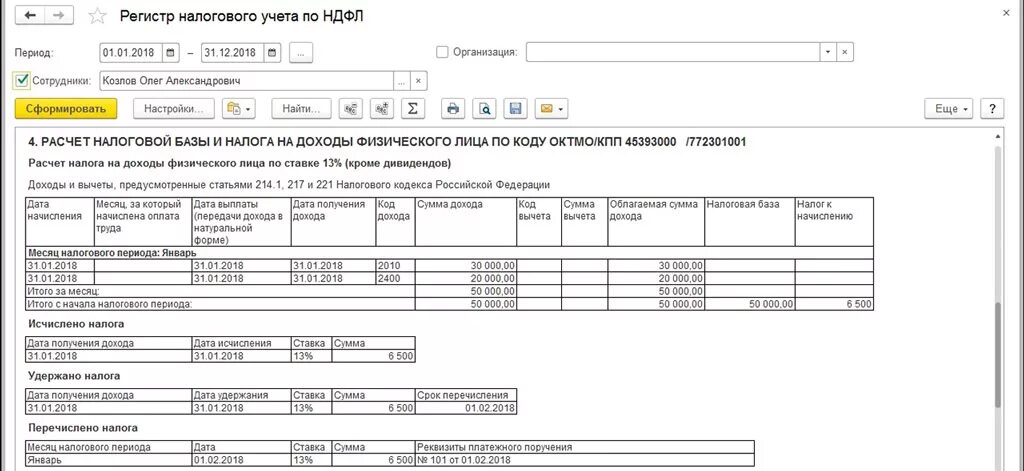Select income code cell 2400

(395, 278)
